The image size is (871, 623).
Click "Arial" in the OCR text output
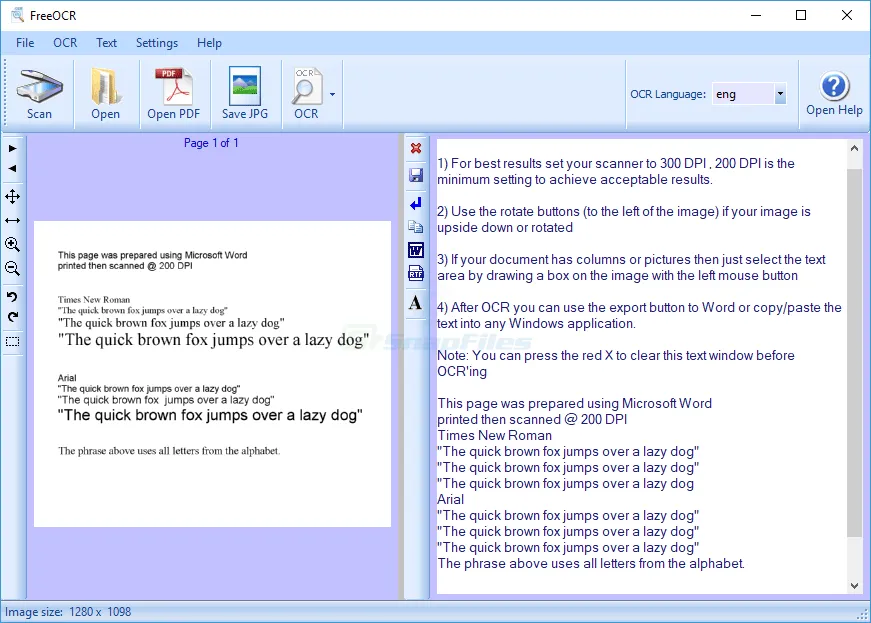450,500
